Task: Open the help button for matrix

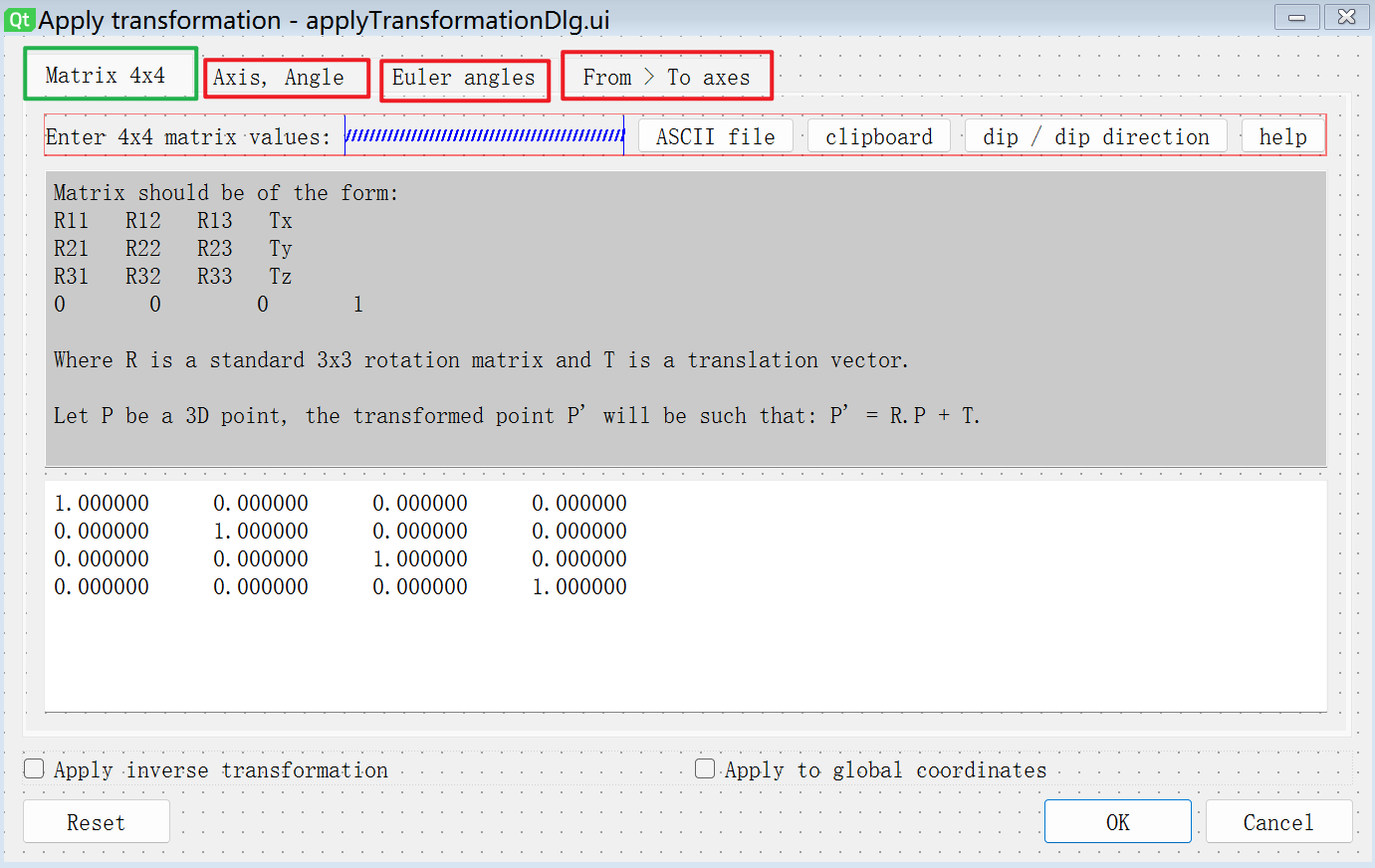Action: [1282, 136]
